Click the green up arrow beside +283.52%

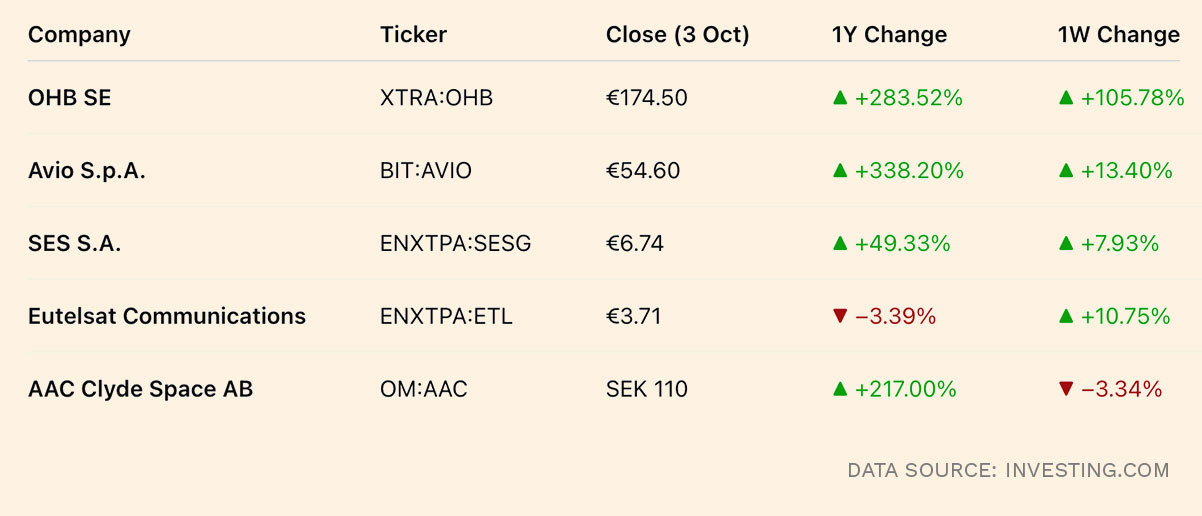click(840, 98)
